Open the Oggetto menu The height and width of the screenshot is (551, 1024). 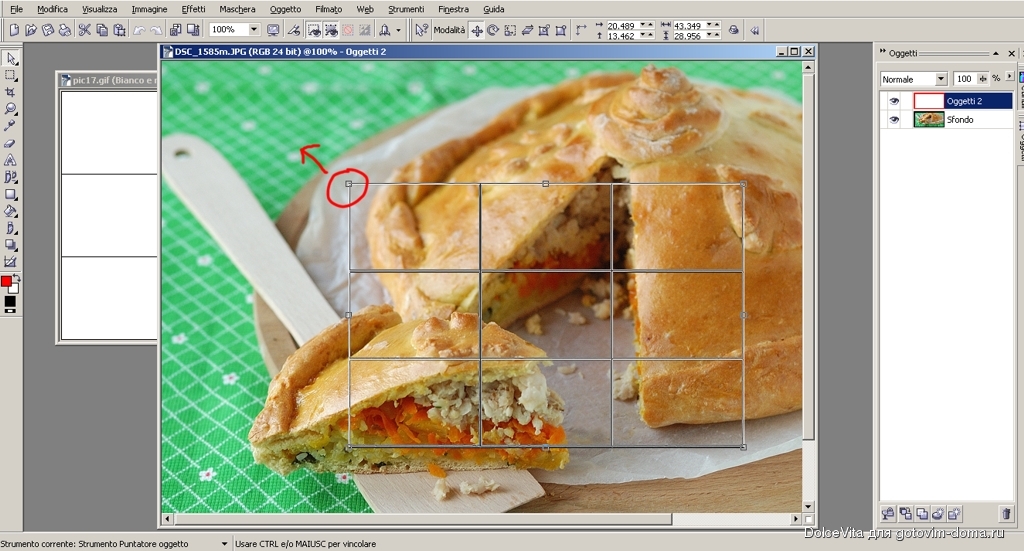point(285,9)
